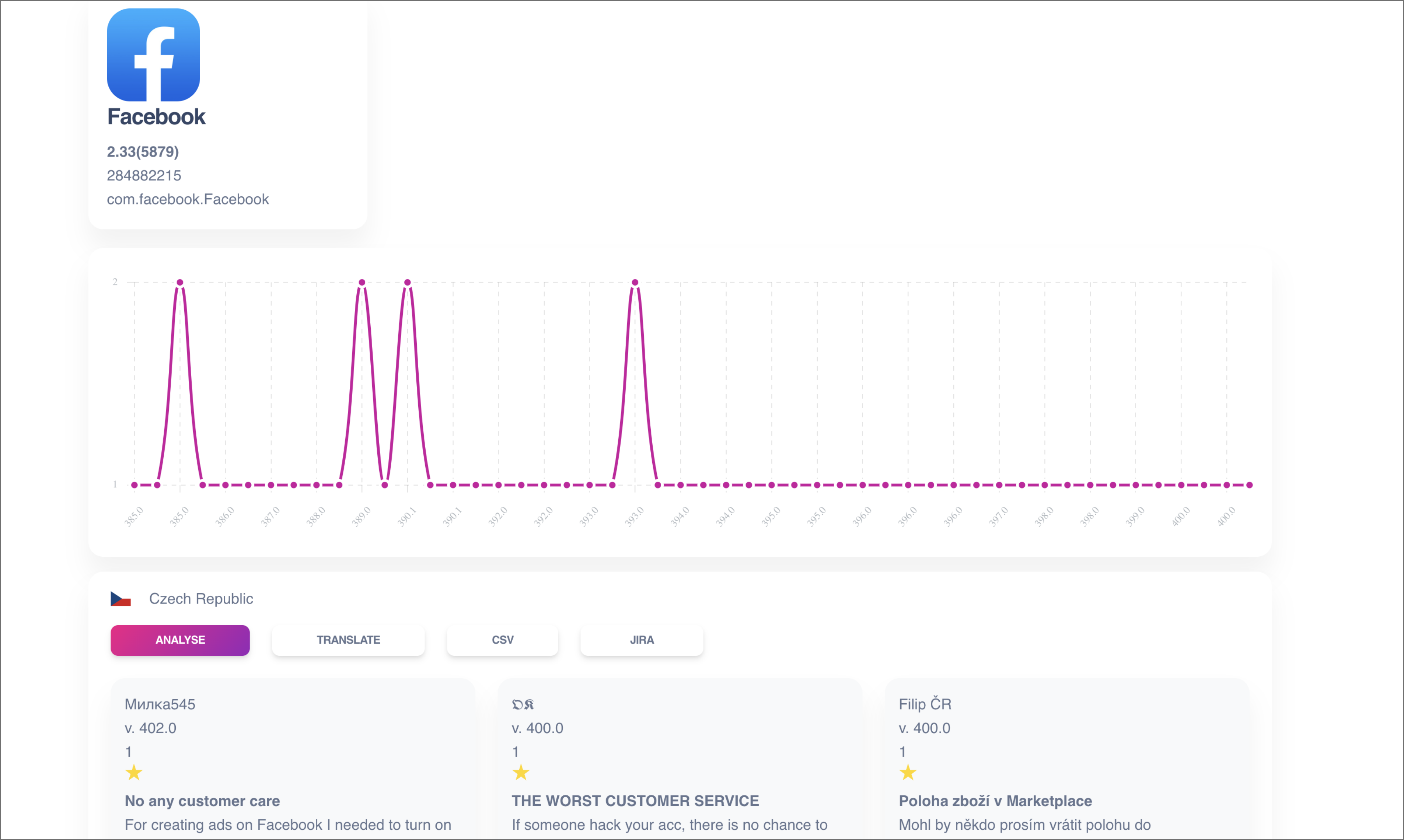Click the Czech Republic flag icon

coord(121,599)
